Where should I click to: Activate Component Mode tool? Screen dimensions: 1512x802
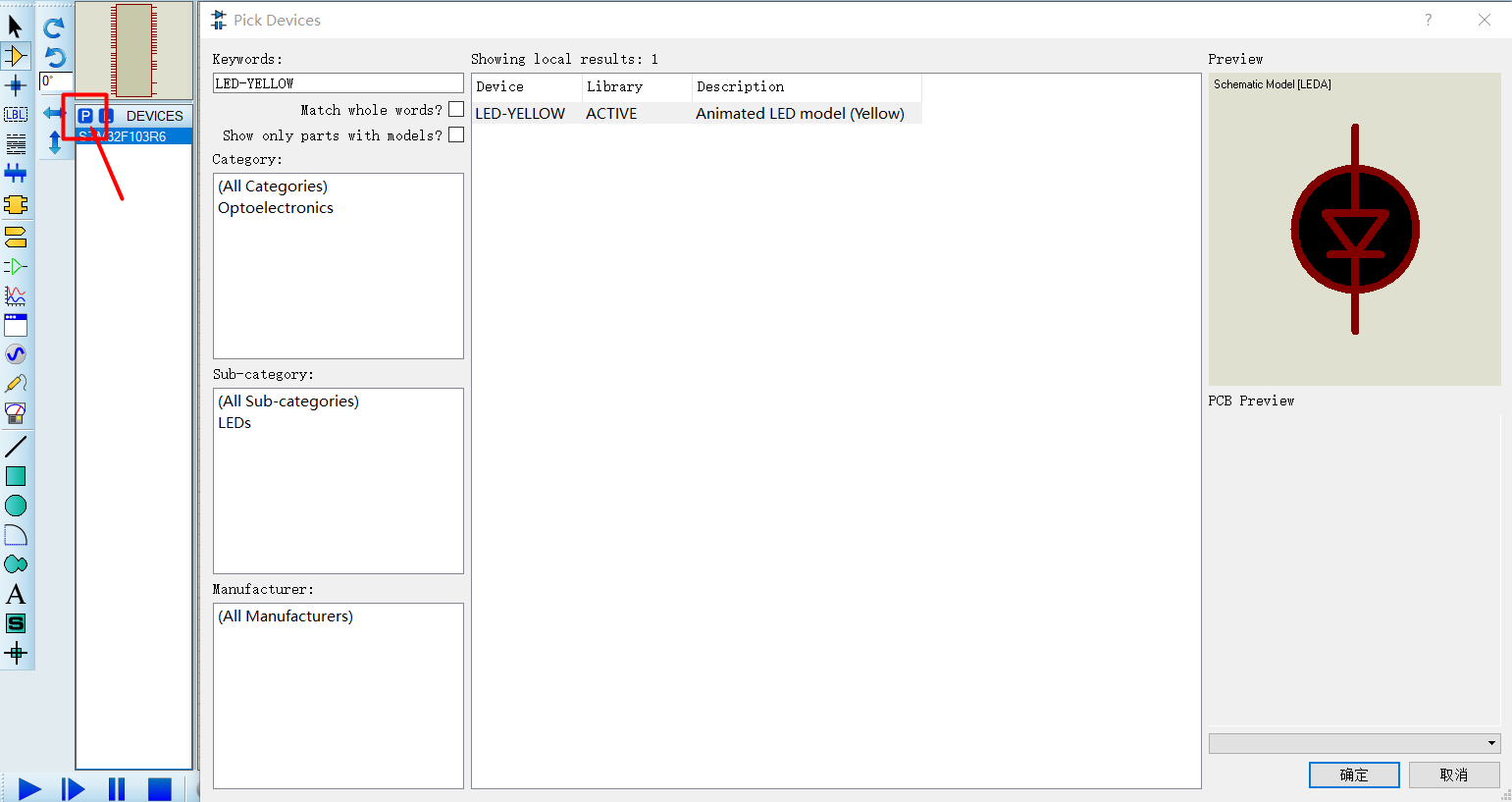tap(16, 56)
